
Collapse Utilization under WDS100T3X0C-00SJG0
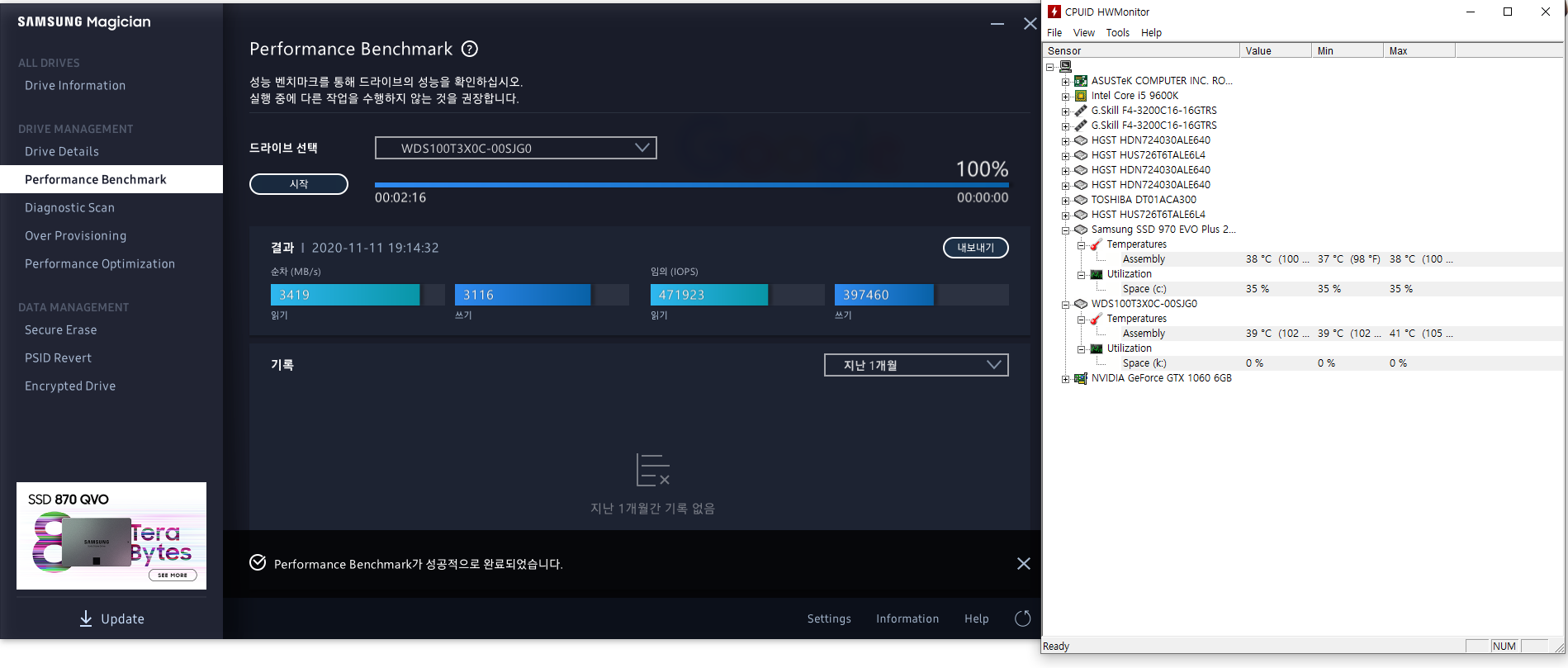[x=1080, y=349]
